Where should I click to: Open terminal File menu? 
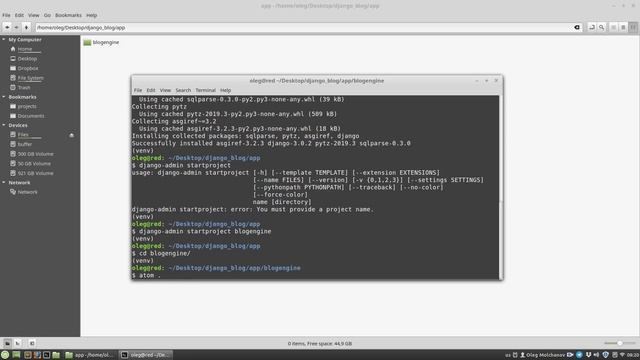coord(138,90)
